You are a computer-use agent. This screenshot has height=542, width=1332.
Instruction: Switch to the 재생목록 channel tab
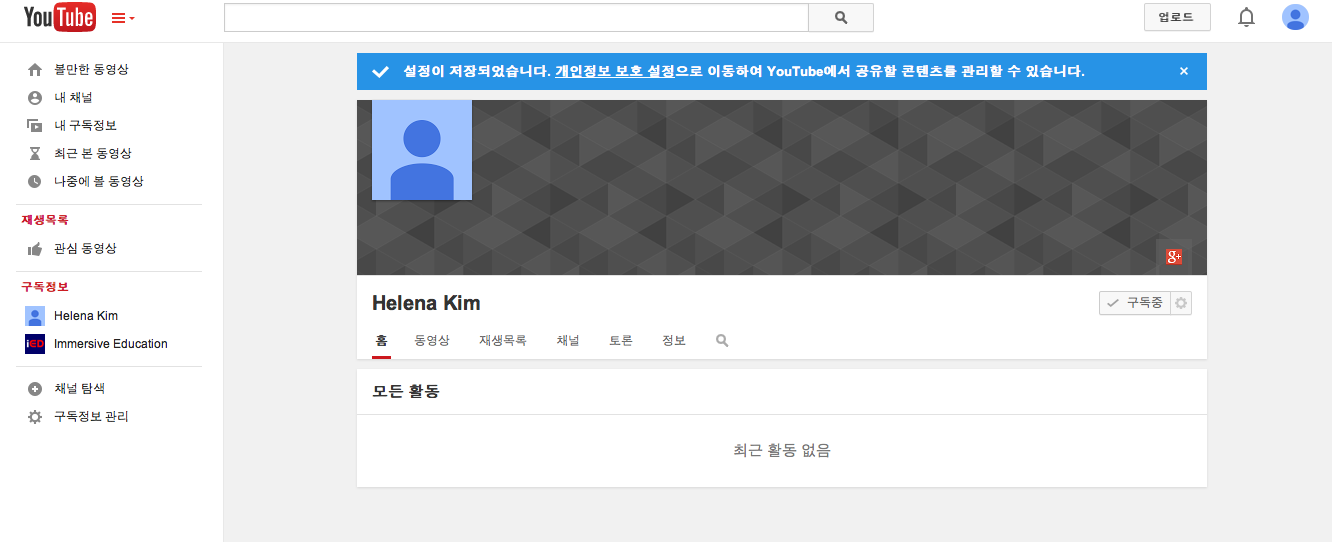(503, 341)
